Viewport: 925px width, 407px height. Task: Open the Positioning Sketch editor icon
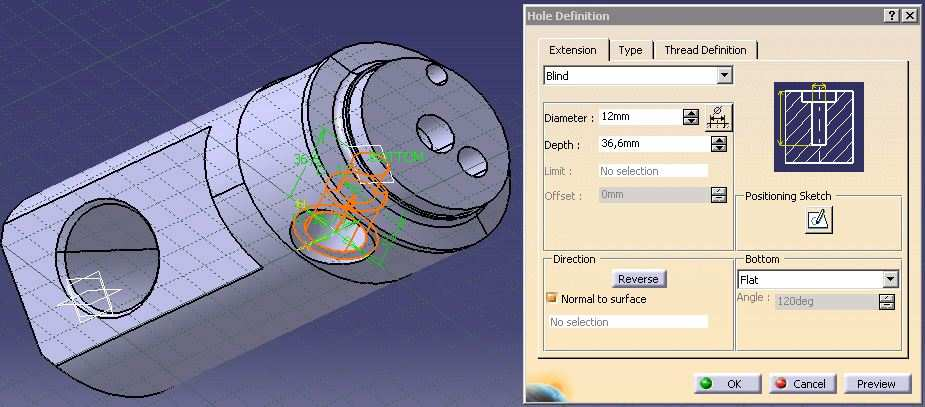[819, 220]
